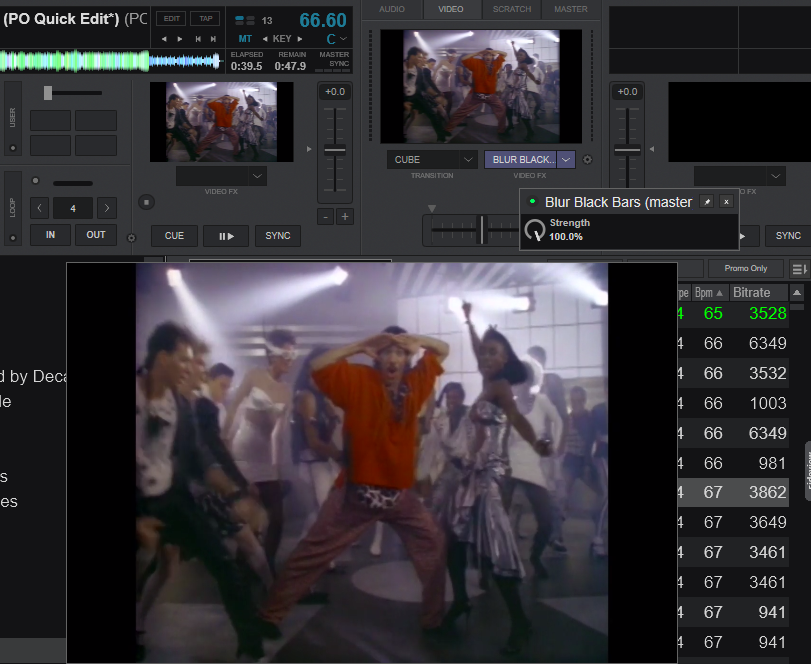Toggle MASTER SYNC on the left deck

click(334, 59)
